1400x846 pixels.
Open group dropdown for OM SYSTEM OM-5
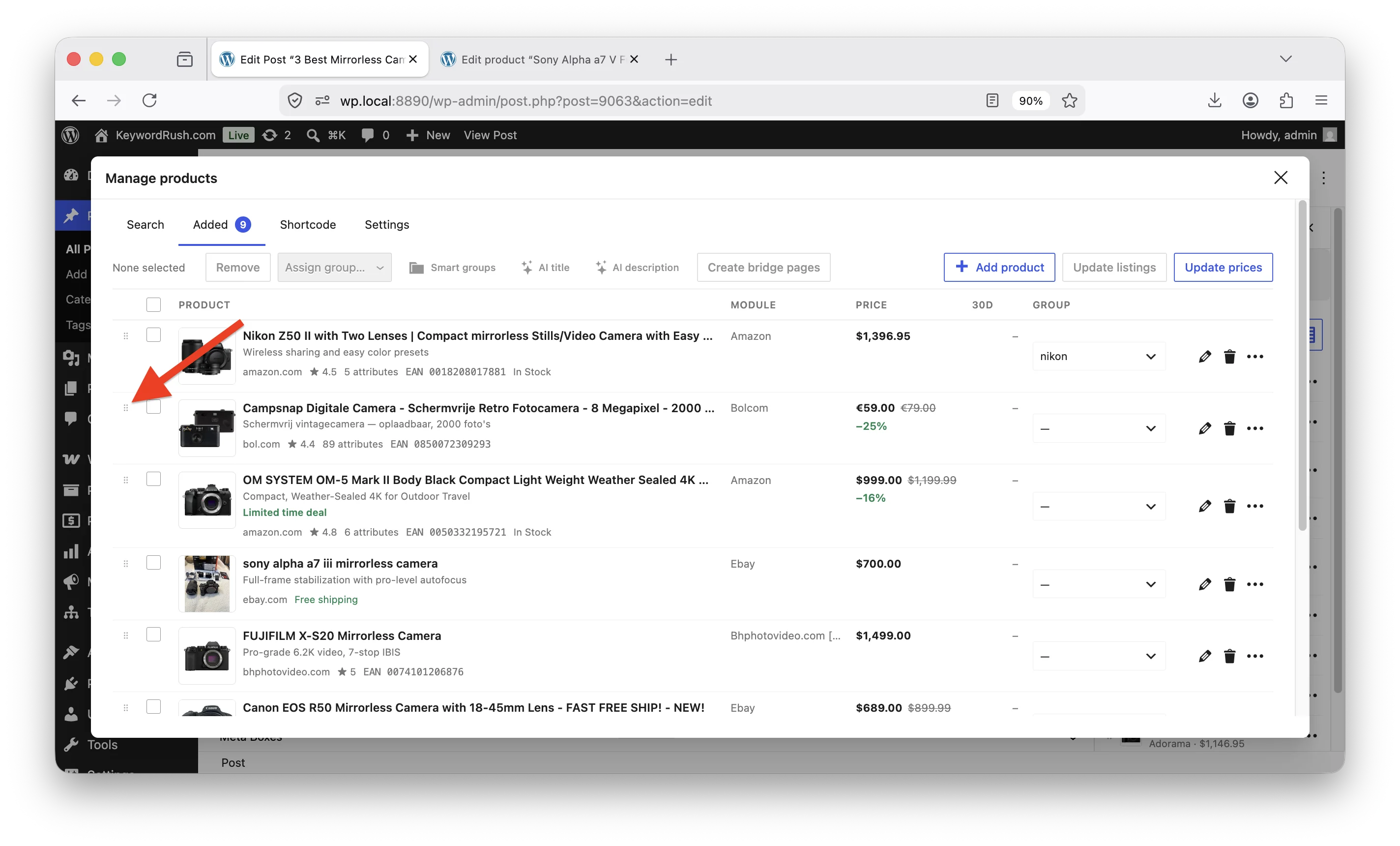pos(1099,506)
